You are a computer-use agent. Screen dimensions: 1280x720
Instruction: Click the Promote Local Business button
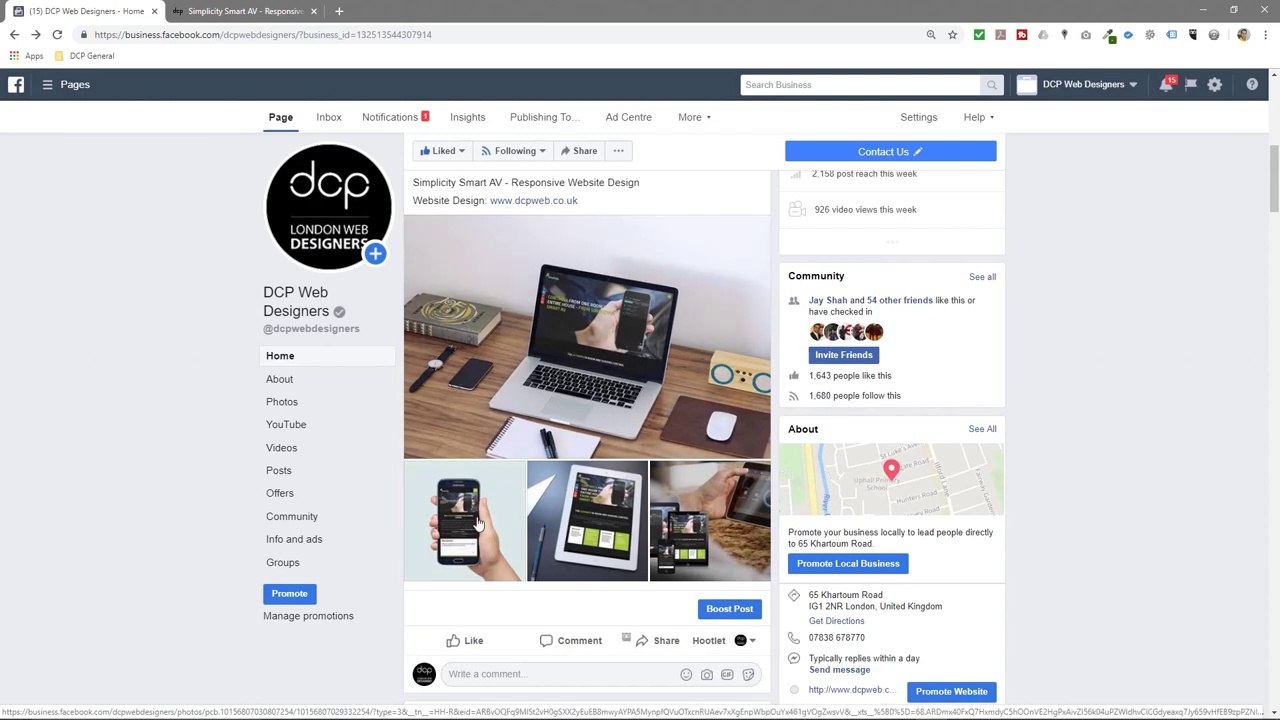848,564
